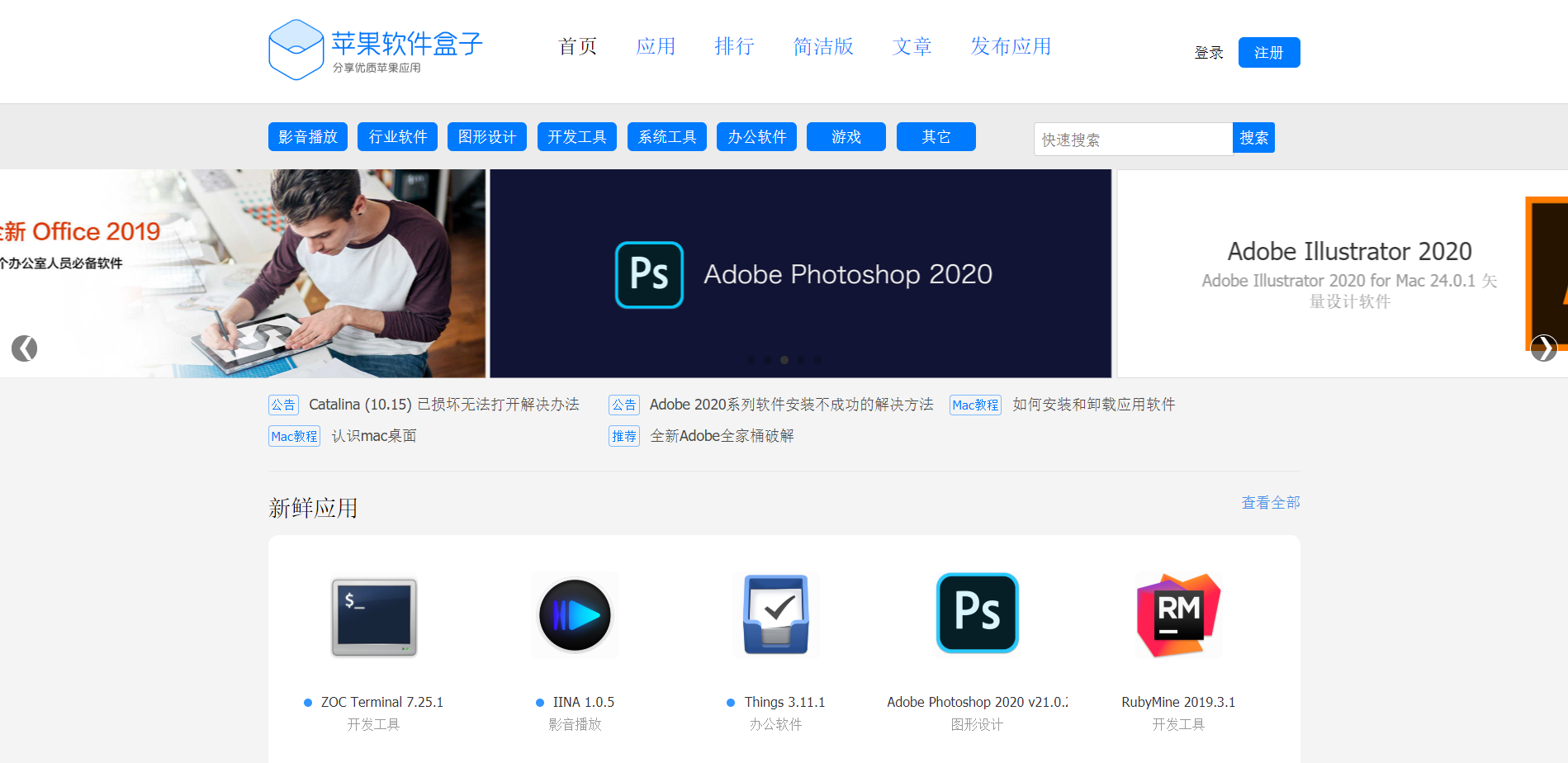Open the 应用 navigation item

pos(656,46)
